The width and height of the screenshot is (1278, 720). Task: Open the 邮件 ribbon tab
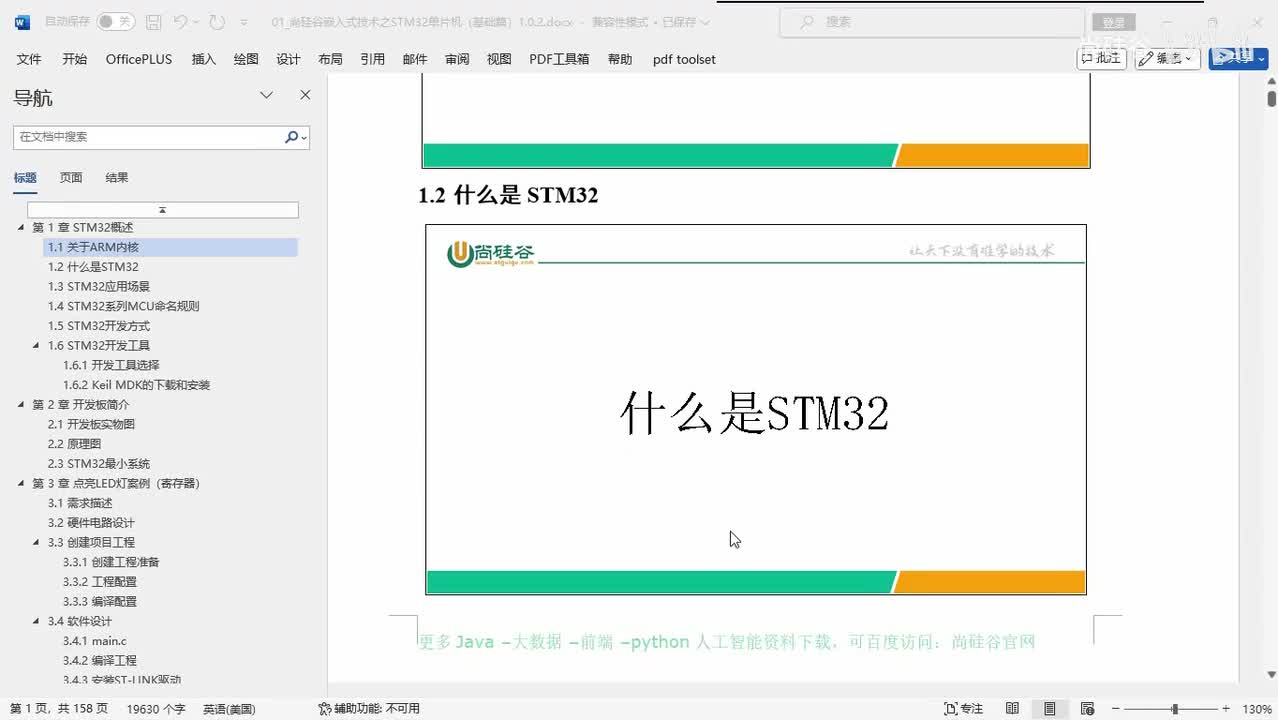(415, 59)
